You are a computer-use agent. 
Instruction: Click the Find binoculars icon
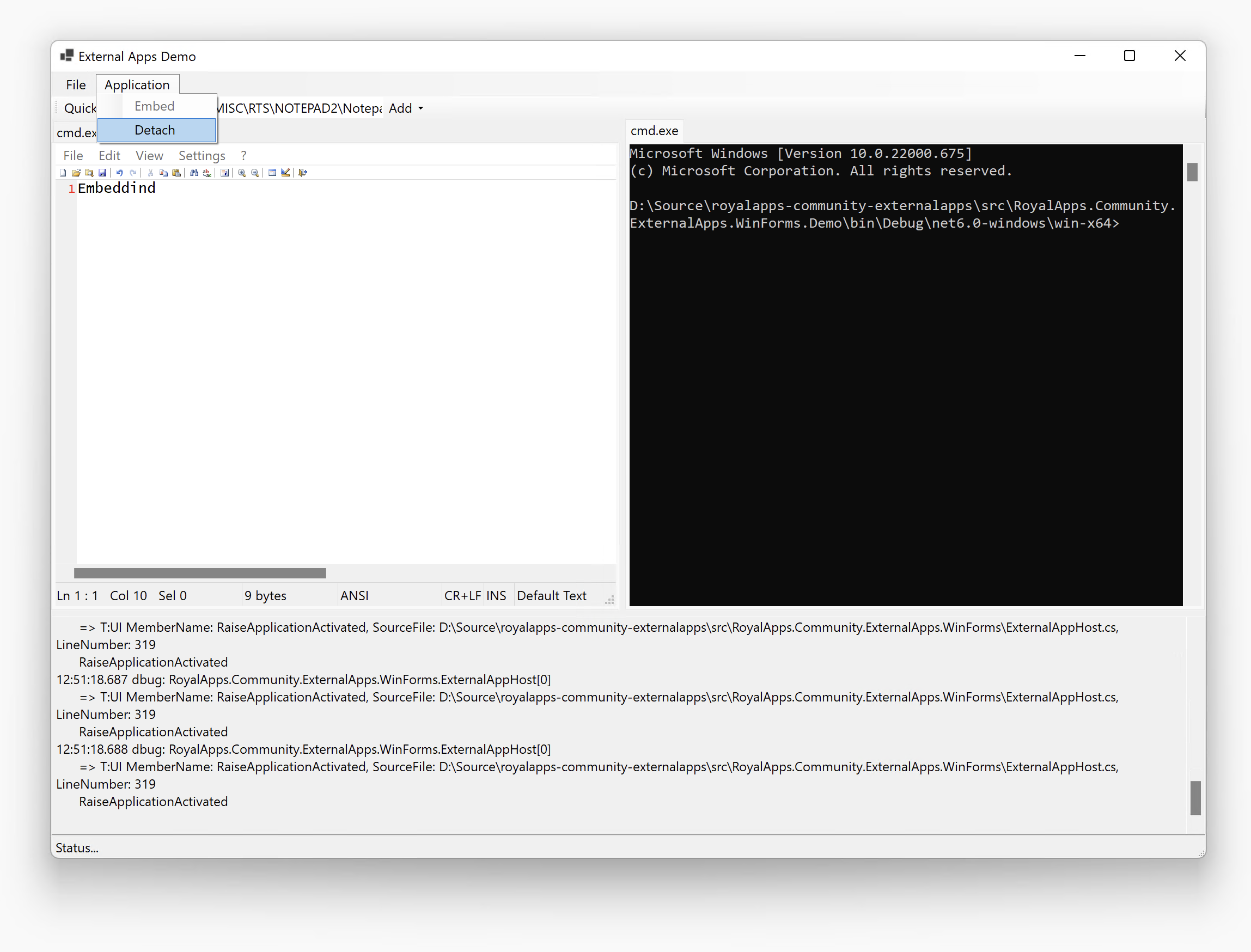point(194,173)
